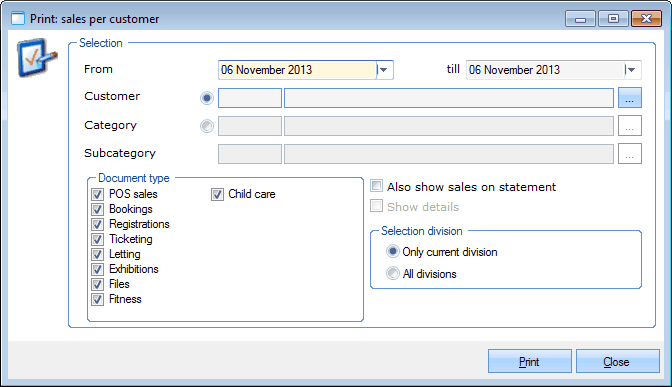Select the Customer radio button
The image size is (672, 387).
[207, 98]
